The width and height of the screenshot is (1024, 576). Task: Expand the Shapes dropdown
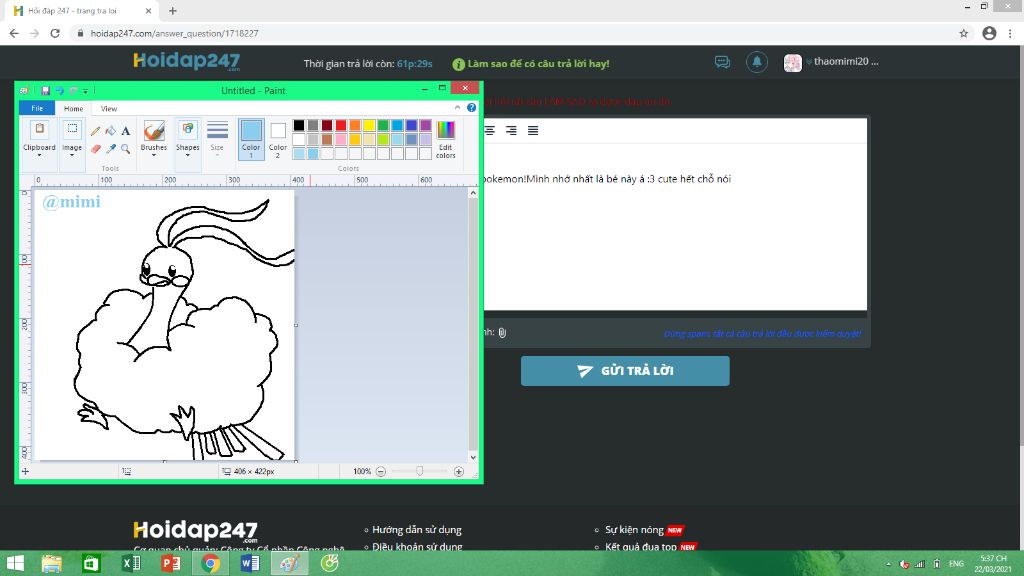(x=187, y=155)
